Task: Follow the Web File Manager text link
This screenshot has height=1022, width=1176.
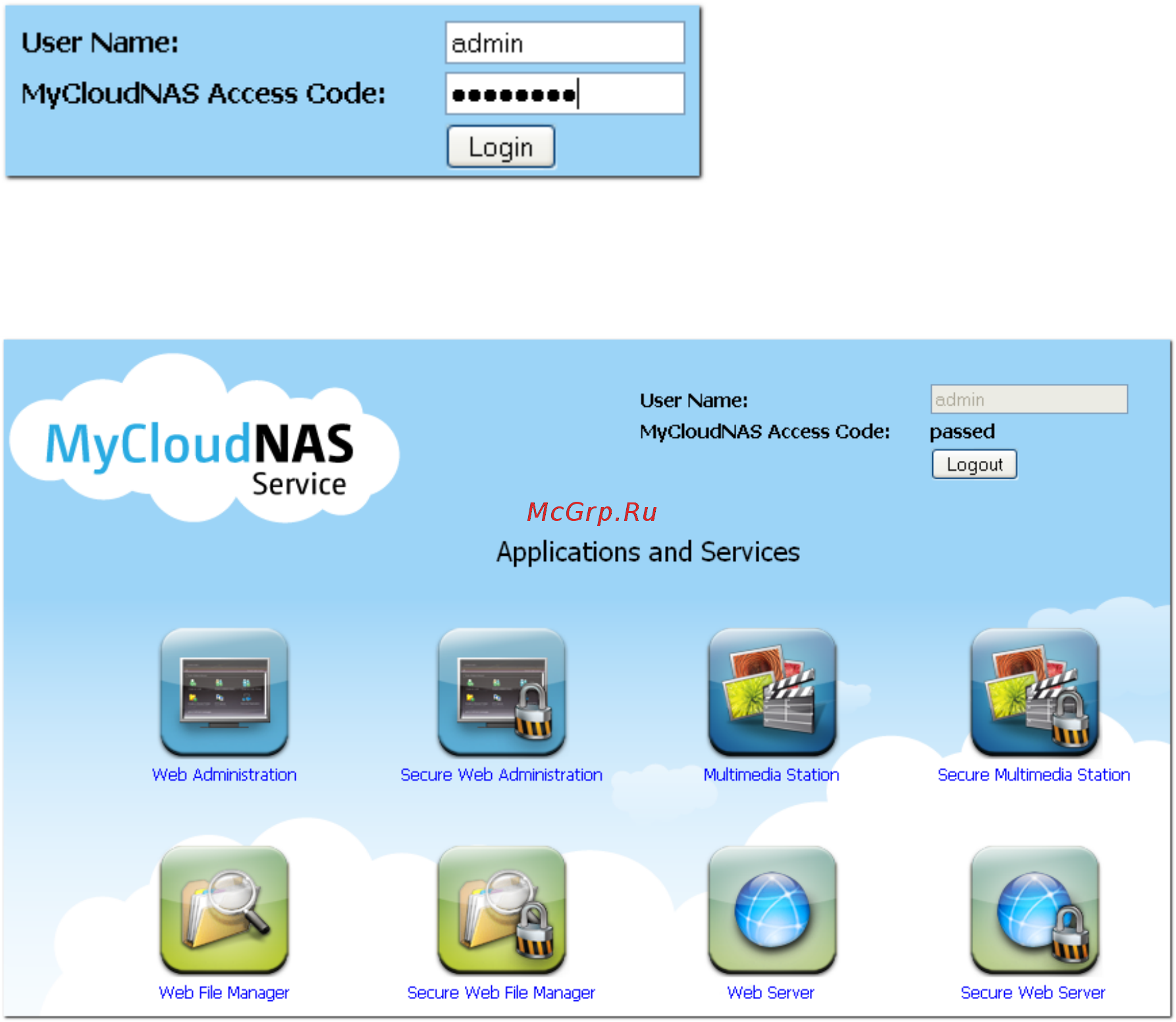Action: click(224, 992)
